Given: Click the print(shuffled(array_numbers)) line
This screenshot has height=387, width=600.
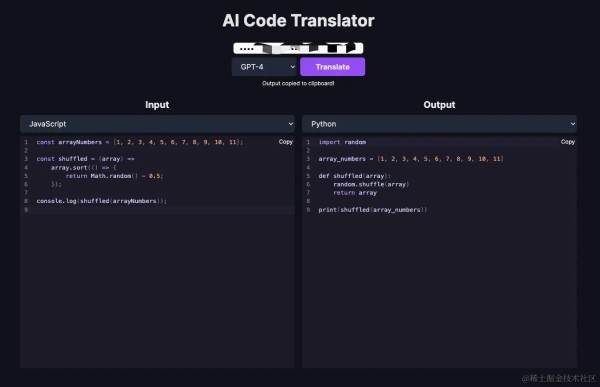Looking at the screenshot, I should click(x=373, y=210).
